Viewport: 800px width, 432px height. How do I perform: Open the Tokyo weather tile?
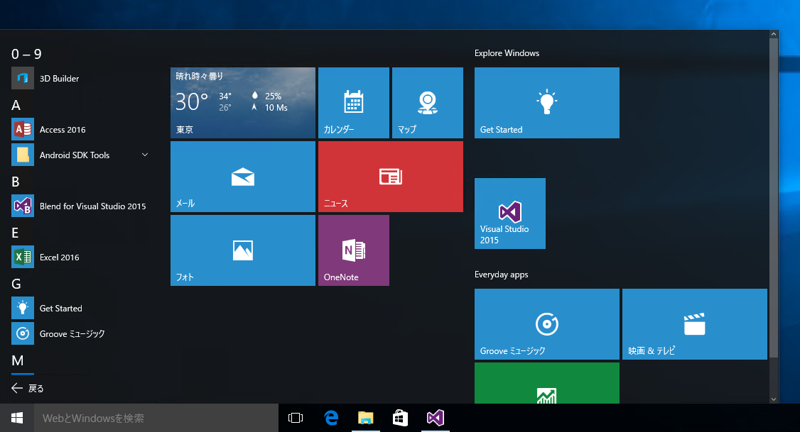point(243,103)
